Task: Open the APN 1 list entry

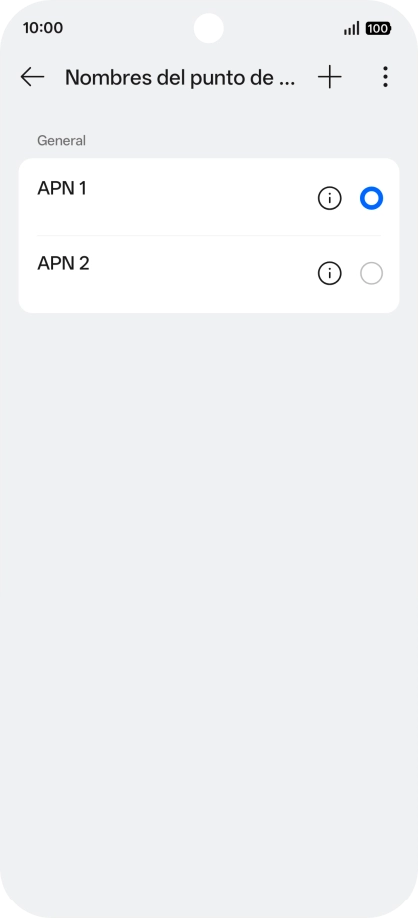Action: coord(209,197)
